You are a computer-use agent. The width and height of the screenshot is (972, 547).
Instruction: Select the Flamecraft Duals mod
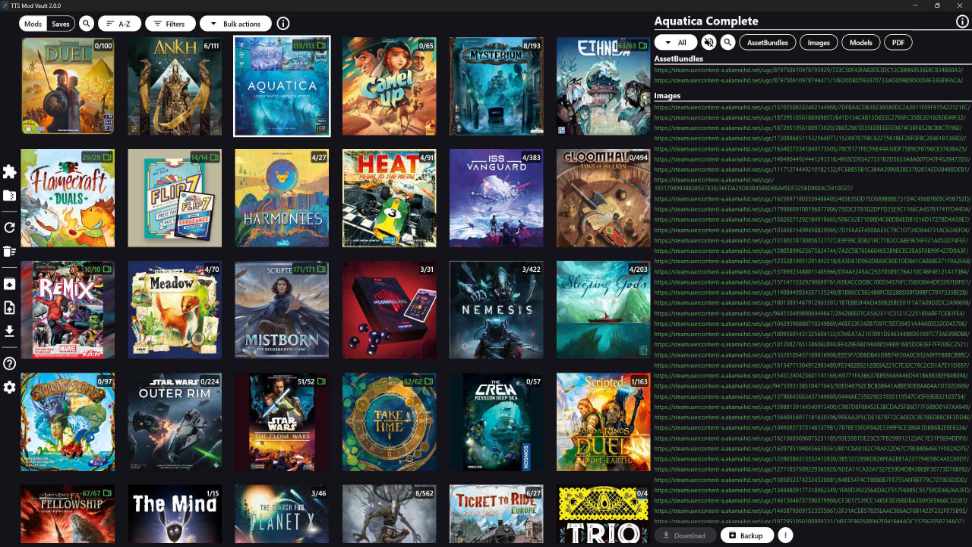(x=68, y=198)
